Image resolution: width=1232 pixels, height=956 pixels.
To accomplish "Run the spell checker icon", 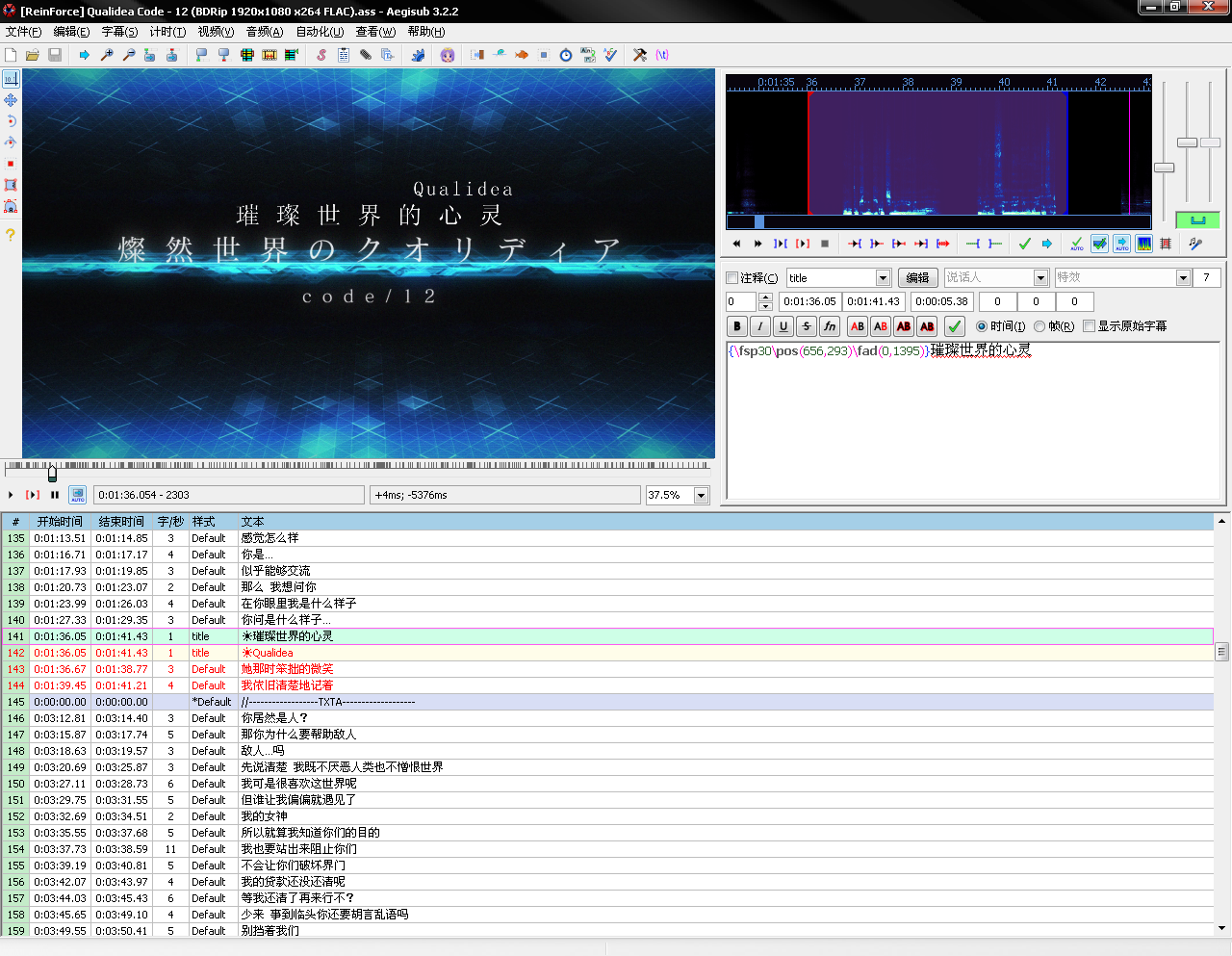I will click(610, 55).
